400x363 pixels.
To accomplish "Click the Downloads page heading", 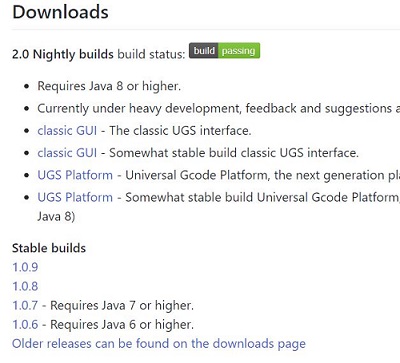I will click(60, 12).
